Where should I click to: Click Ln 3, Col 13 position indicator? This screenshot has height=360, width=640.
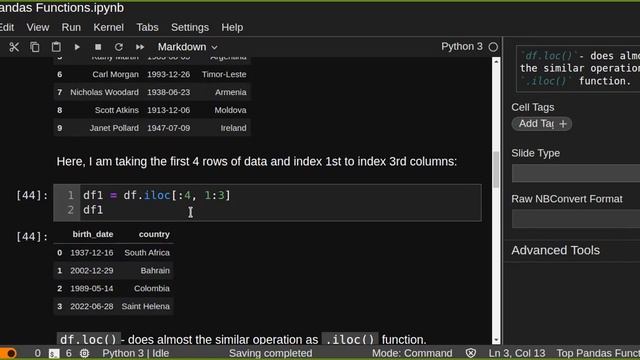(x=517, y=353)
